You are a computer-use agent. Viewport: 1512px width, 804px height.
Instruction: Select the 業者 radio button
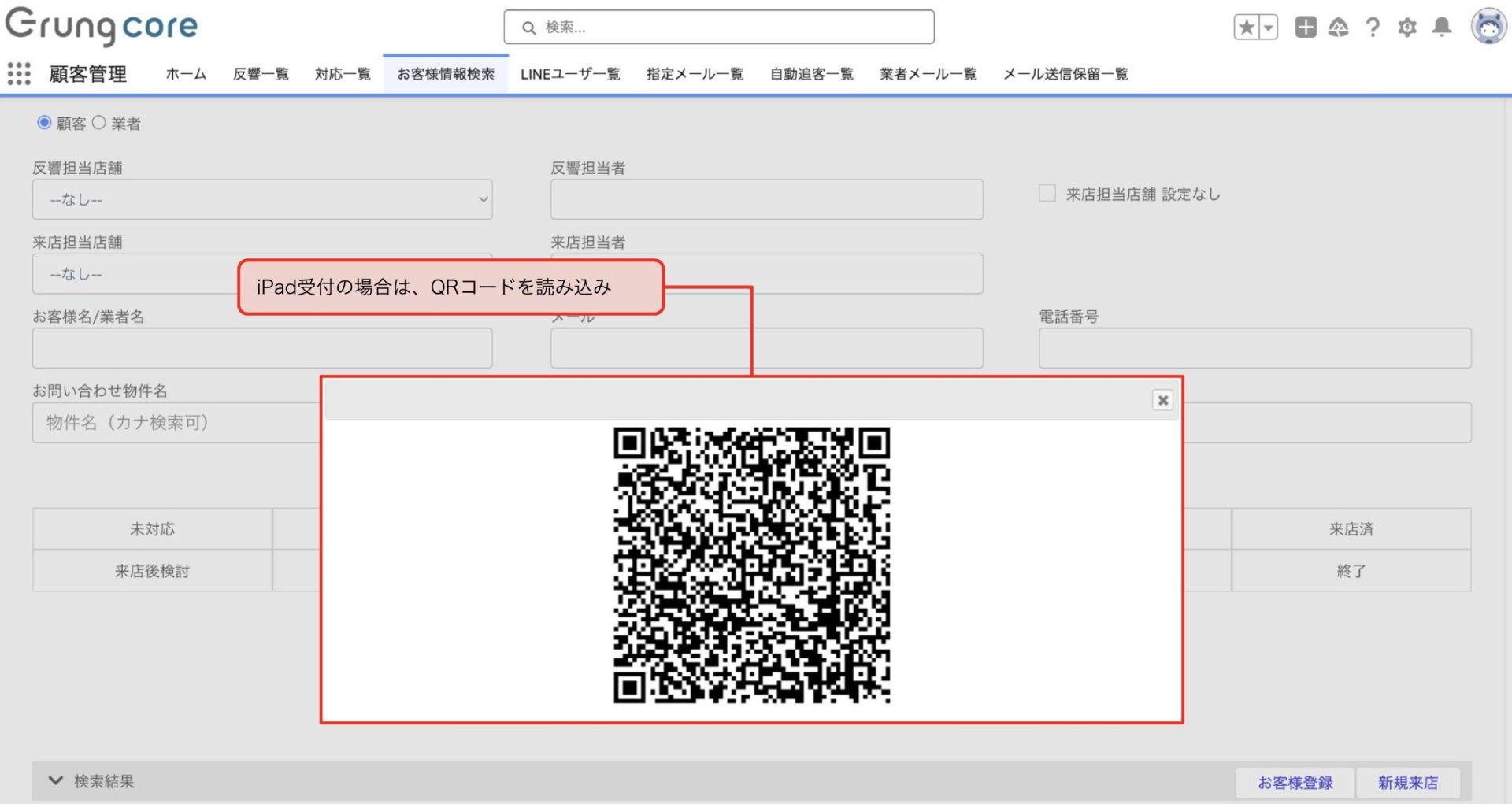99,123
